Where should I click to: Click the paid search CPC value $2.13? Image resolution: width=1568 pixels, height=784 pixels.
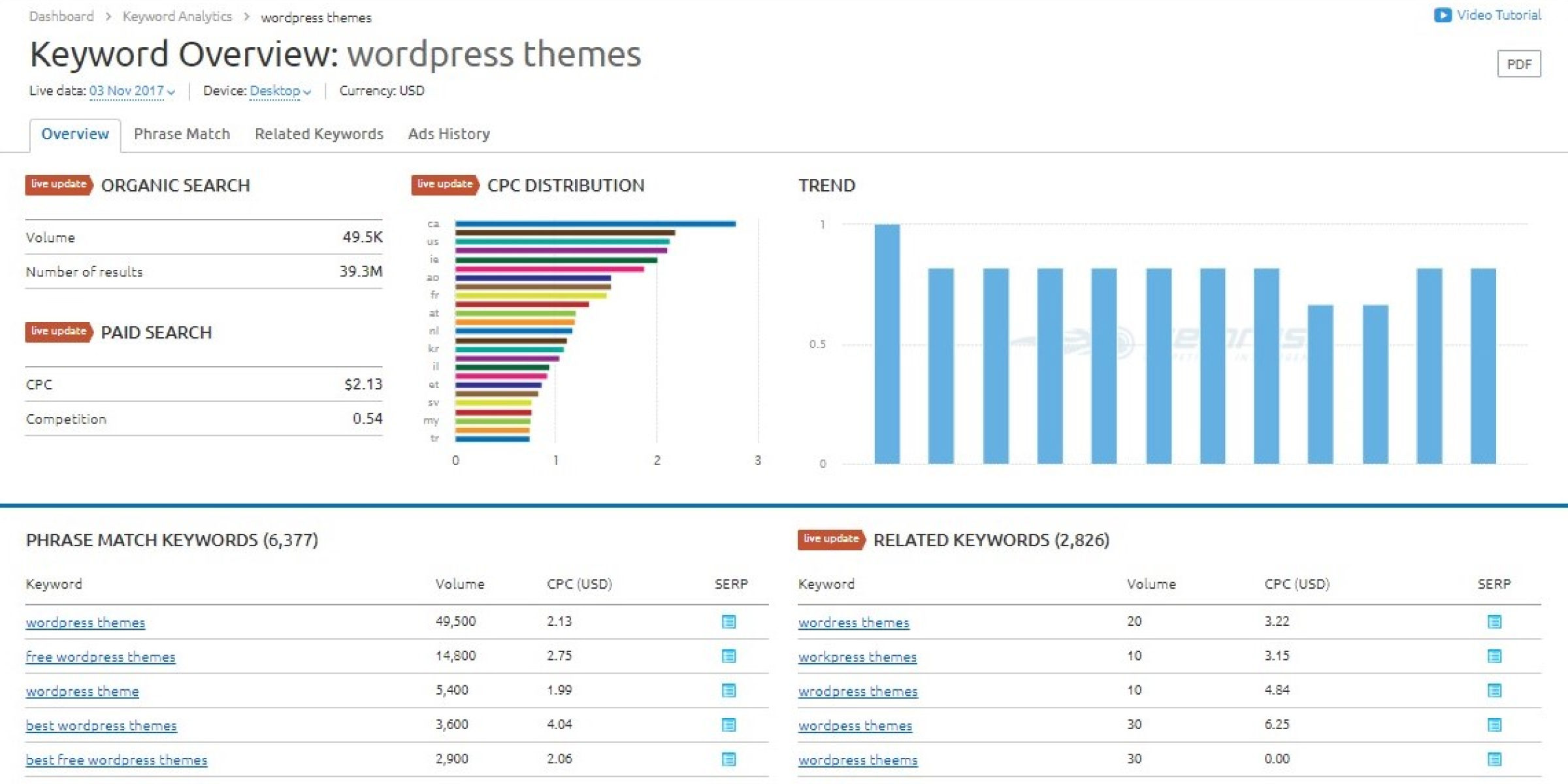363,384
